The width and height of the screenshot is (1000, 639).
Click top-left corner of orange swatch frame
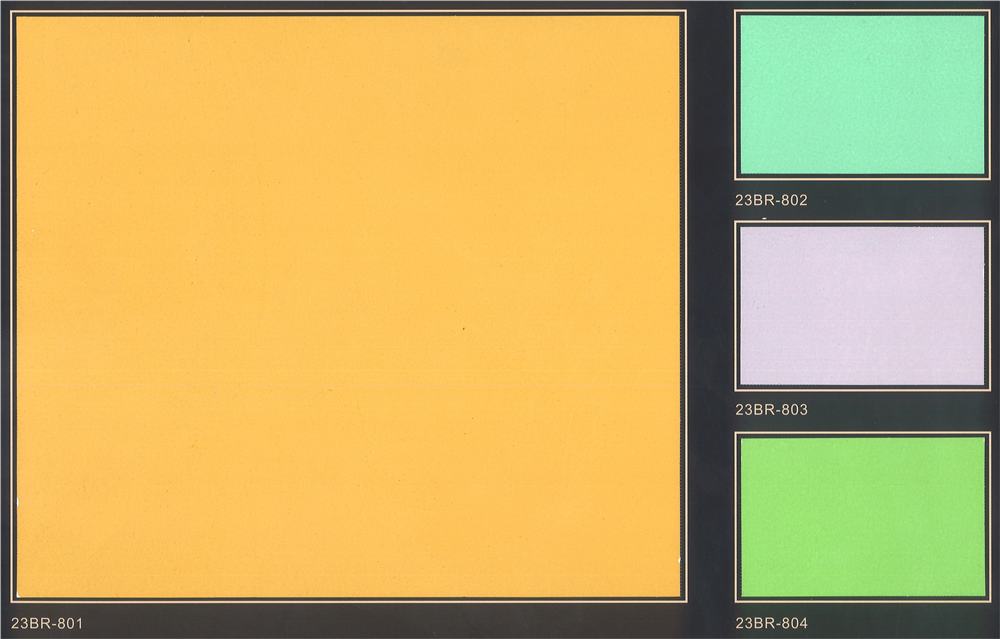[x=11, y=11]
